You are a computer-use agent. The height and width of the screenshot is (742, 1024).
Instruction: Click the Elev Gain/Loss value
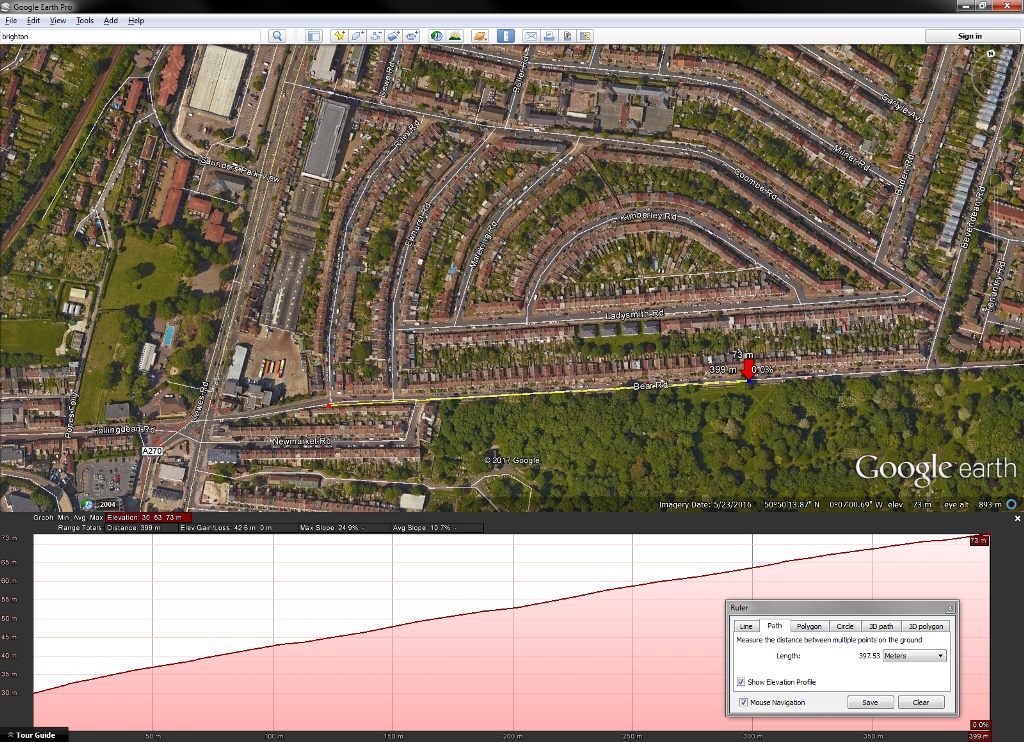pyautogui.click(x=226, y=528)
